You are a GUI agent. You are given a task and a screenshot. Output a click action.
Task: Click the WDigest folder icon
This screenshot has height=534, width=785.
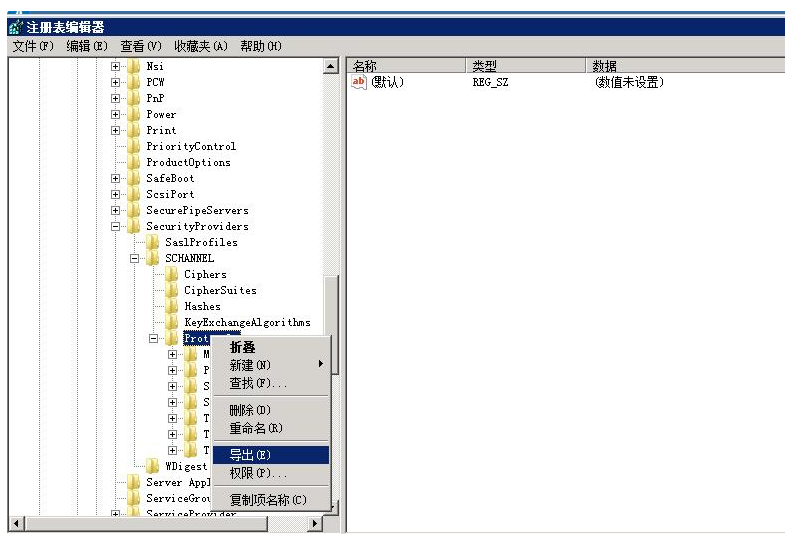[x=153, y=466]
